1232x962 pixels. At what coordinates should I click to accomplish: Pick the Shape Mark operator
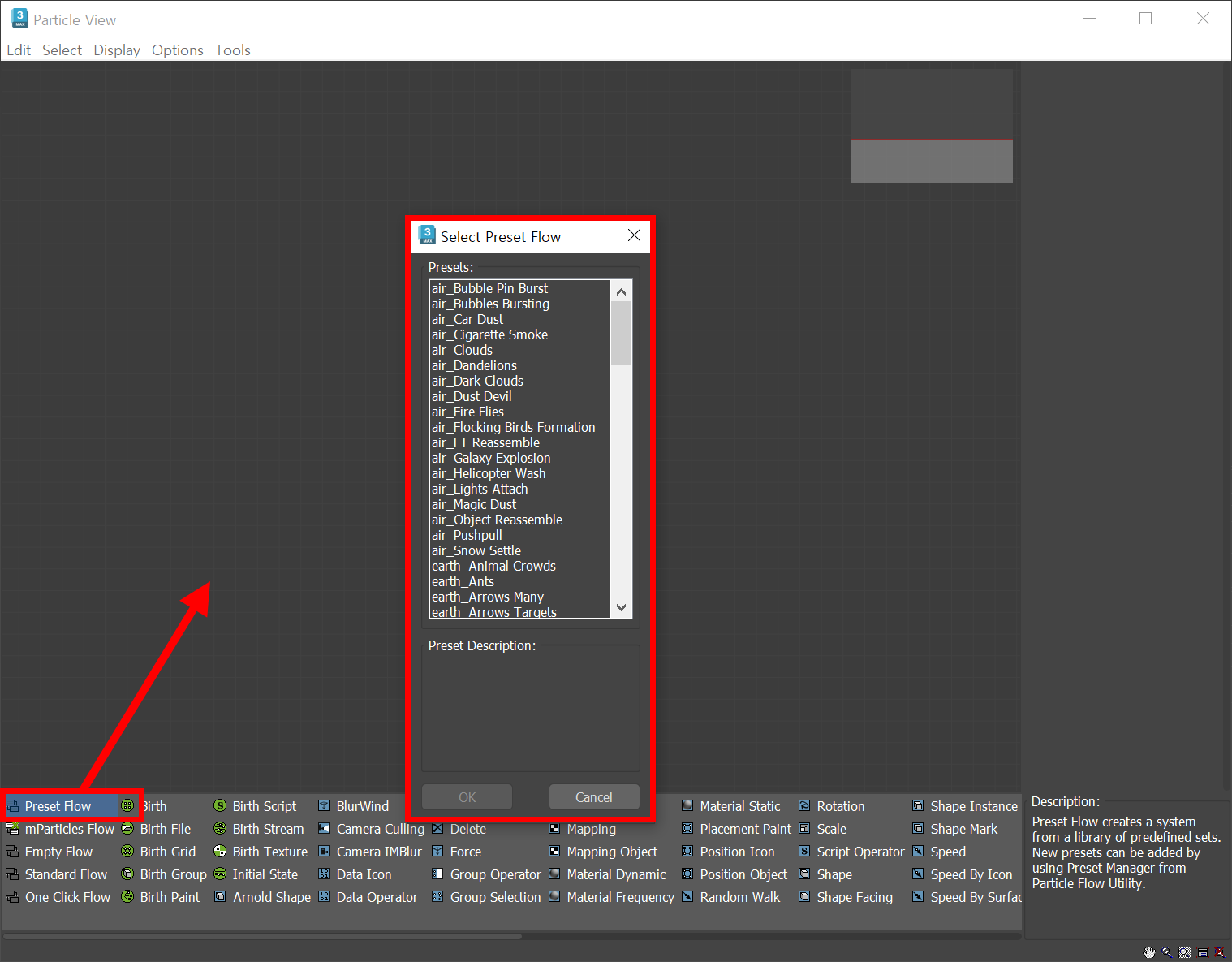coord(955,829)
